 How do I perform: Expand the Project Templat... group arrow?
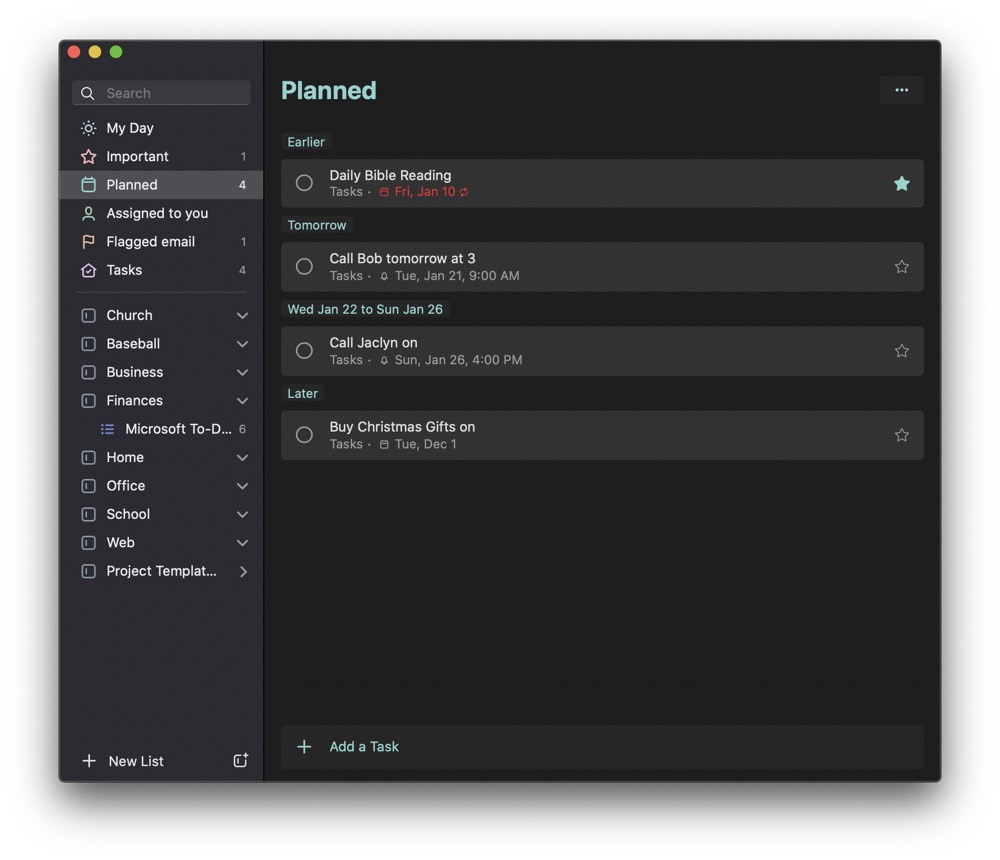coord(243,572)
